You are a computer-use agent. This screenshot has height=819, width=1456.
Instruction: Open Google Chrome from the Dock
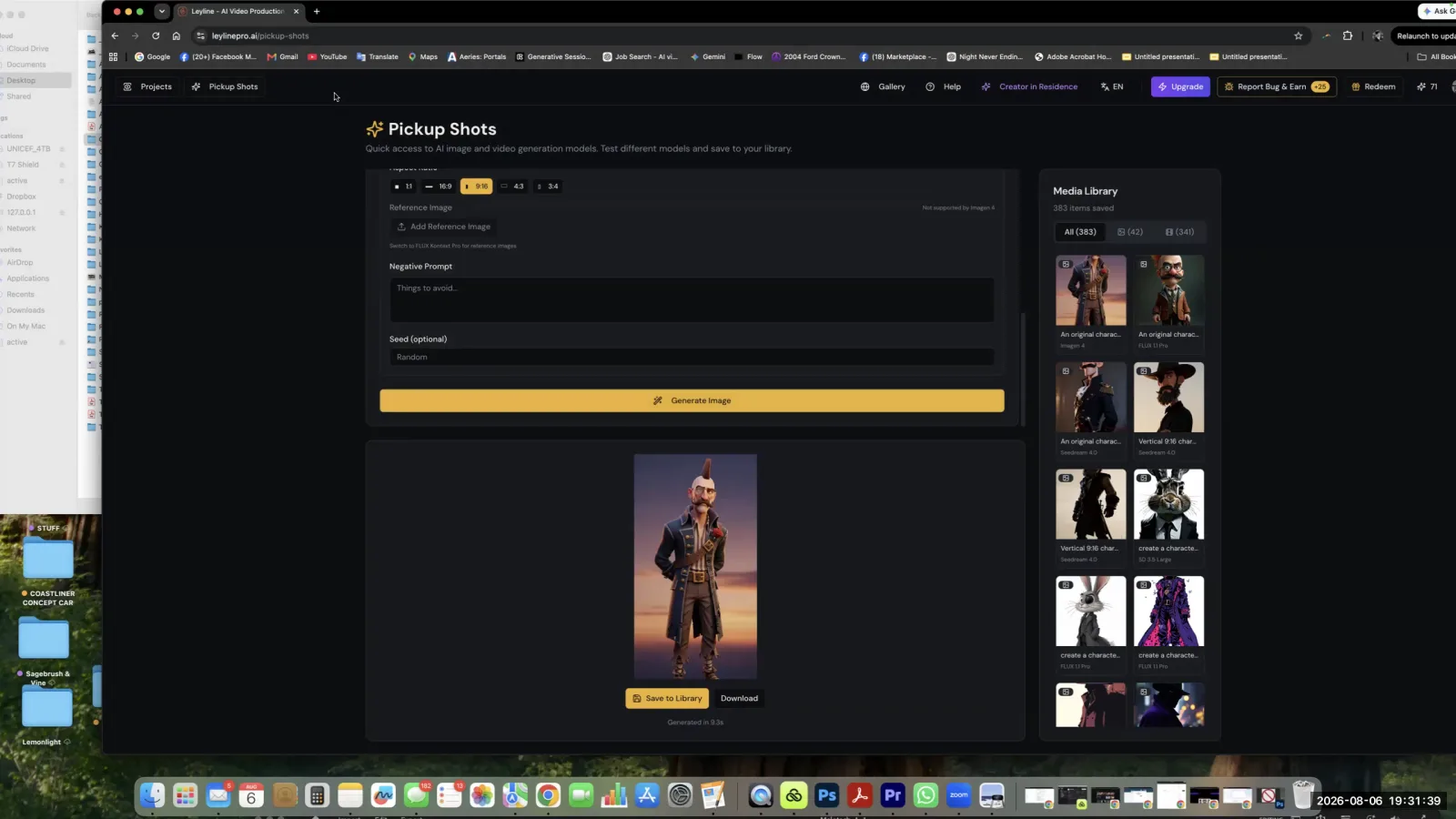(x=548, y=796)
